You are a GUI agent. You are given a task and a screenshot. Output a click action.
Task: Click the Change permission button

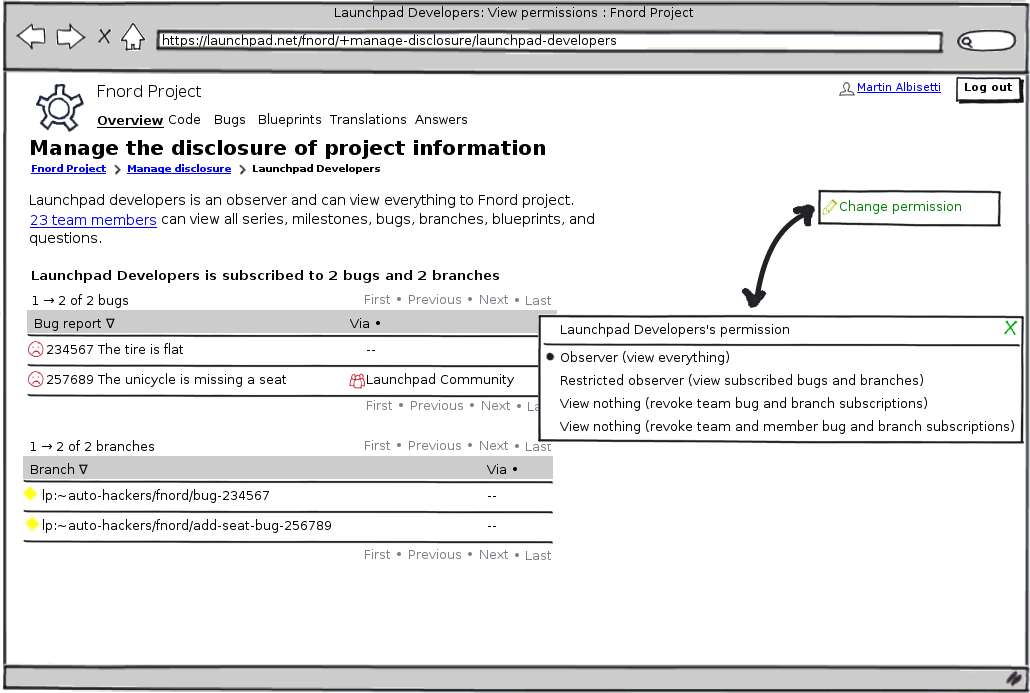909,208
